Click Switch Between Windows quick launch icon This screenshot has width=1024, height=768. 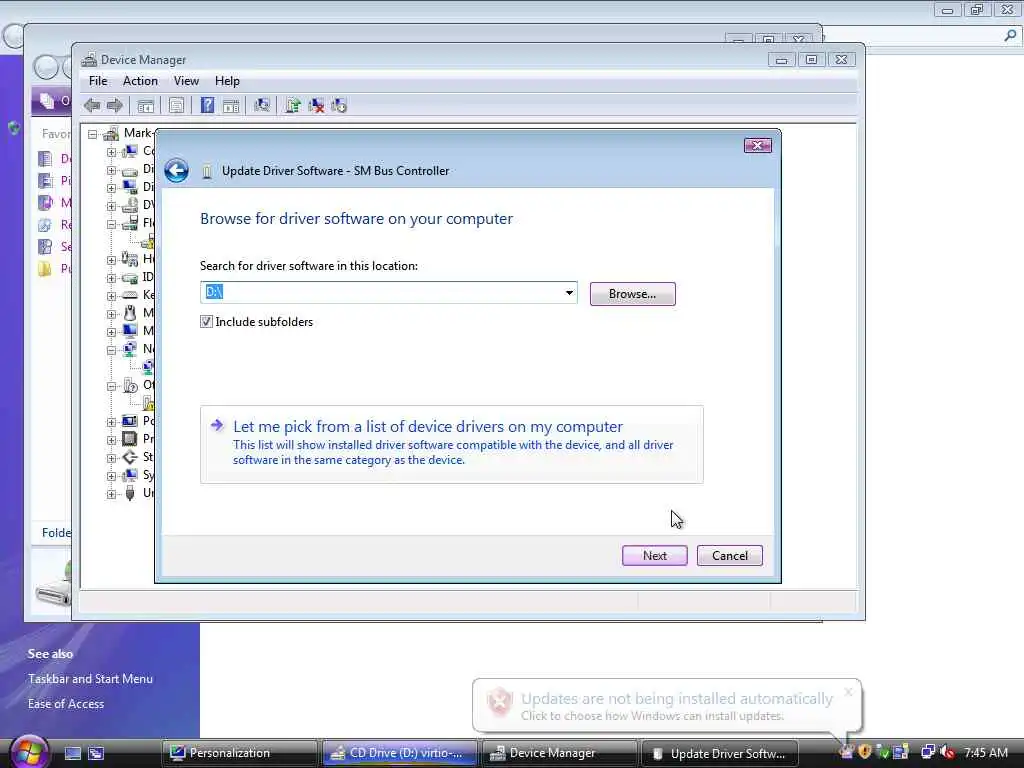point(96,753)
